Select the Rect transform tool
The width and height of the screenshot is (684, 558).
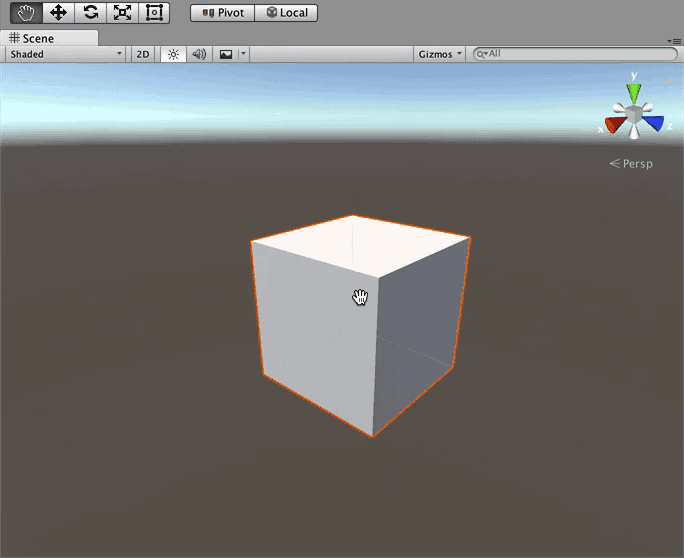point(154,13)
